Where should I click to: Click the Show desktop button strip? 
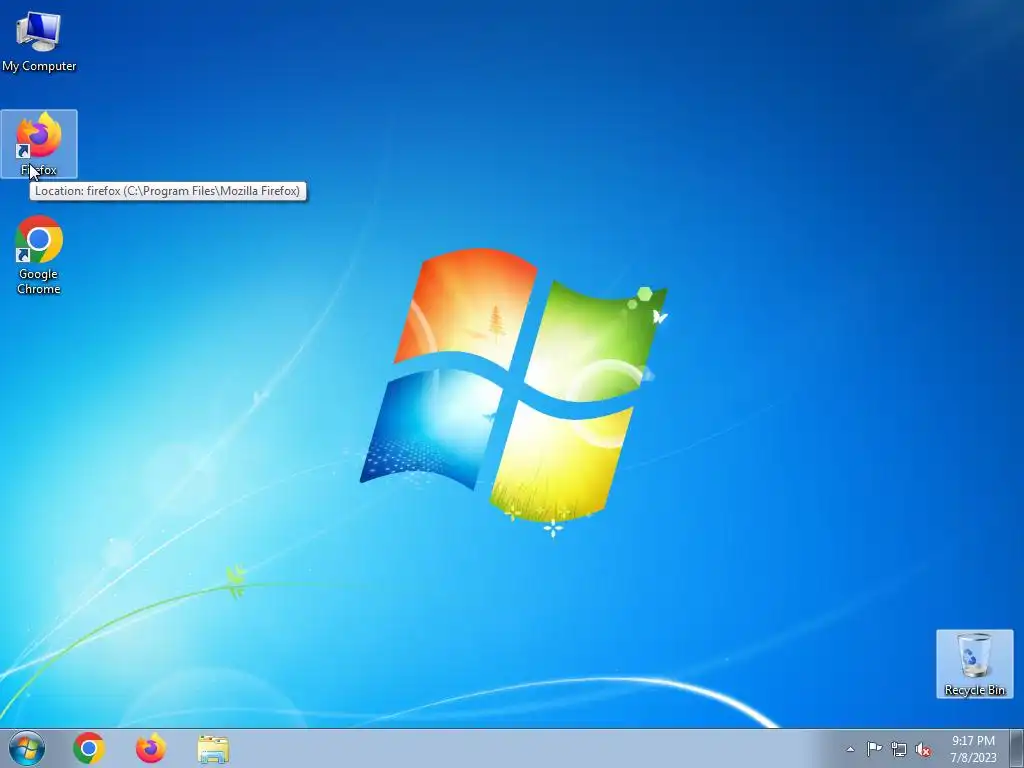tap(1017, 748)
